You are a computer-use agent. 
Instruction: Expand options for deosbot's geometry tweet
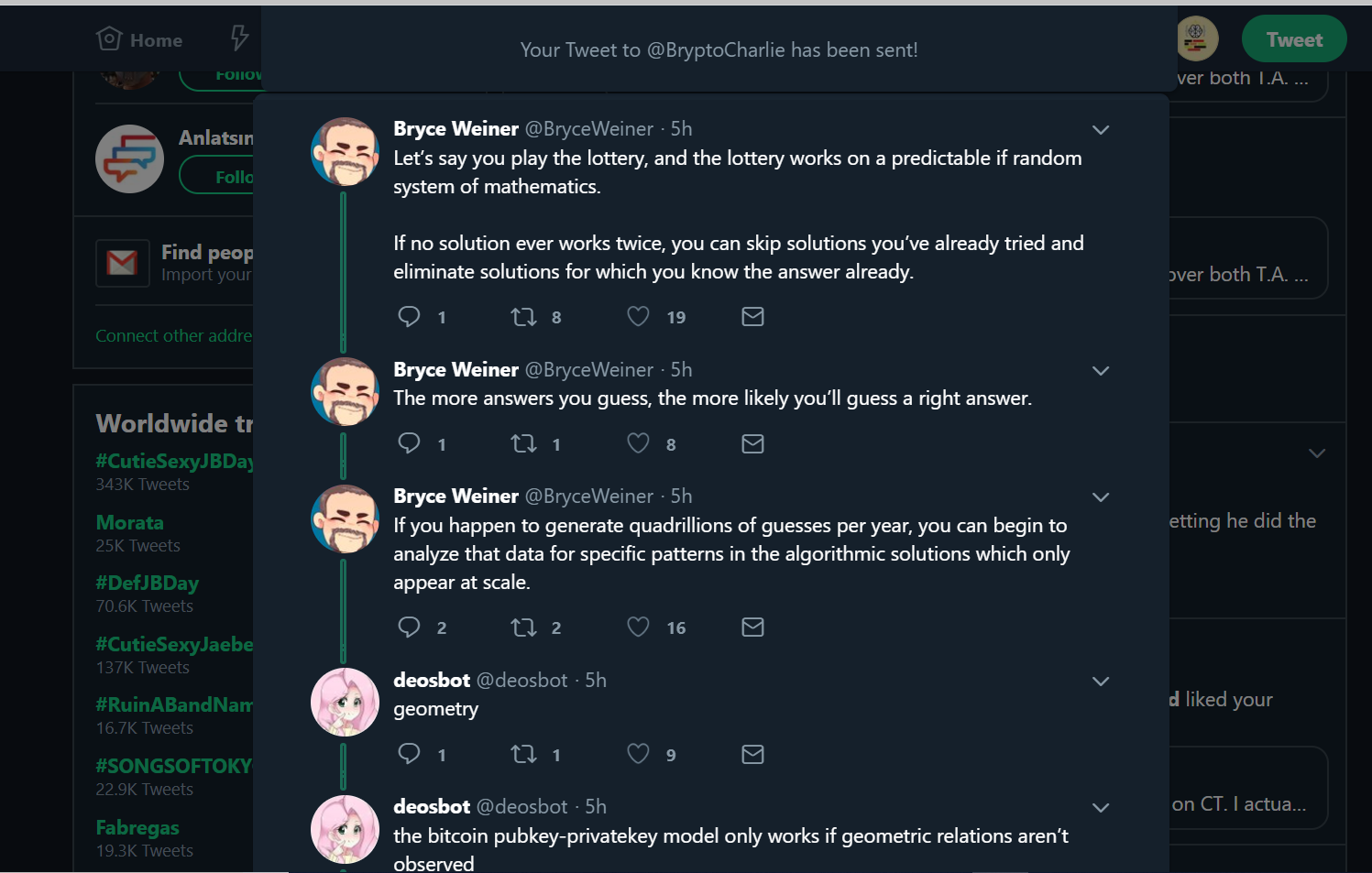click(x=1101, y=682)
